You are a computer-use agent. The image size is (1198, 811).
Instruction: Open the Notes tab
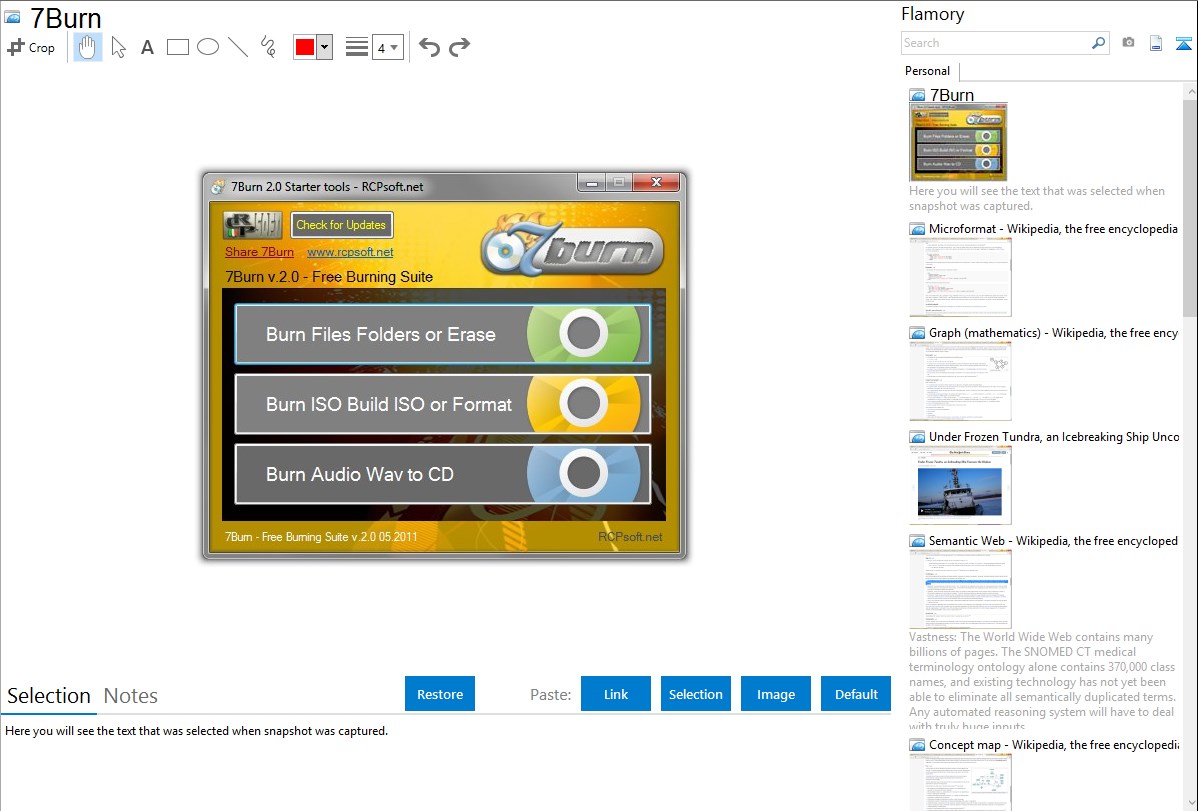coord(131,696)
